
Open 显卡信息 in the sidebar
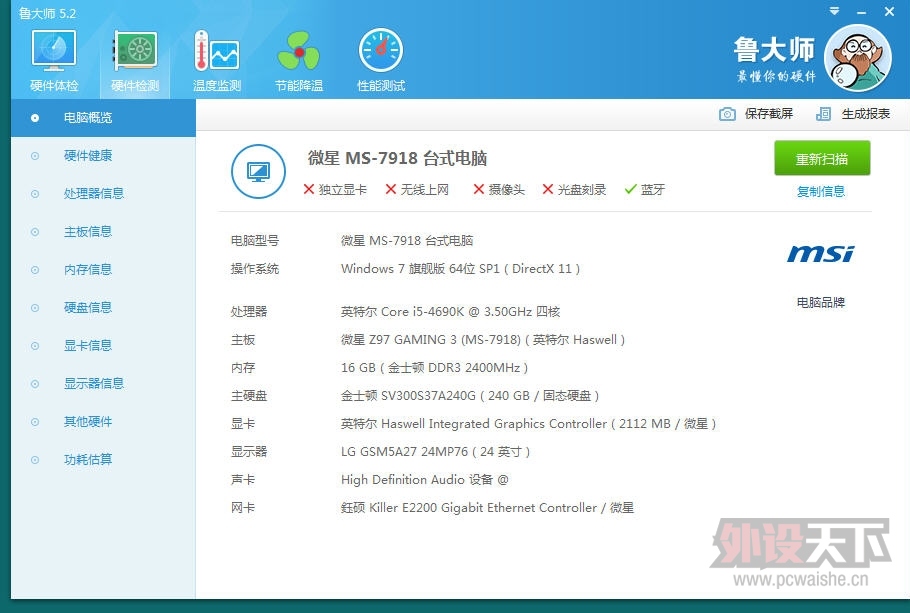[103, 345]
